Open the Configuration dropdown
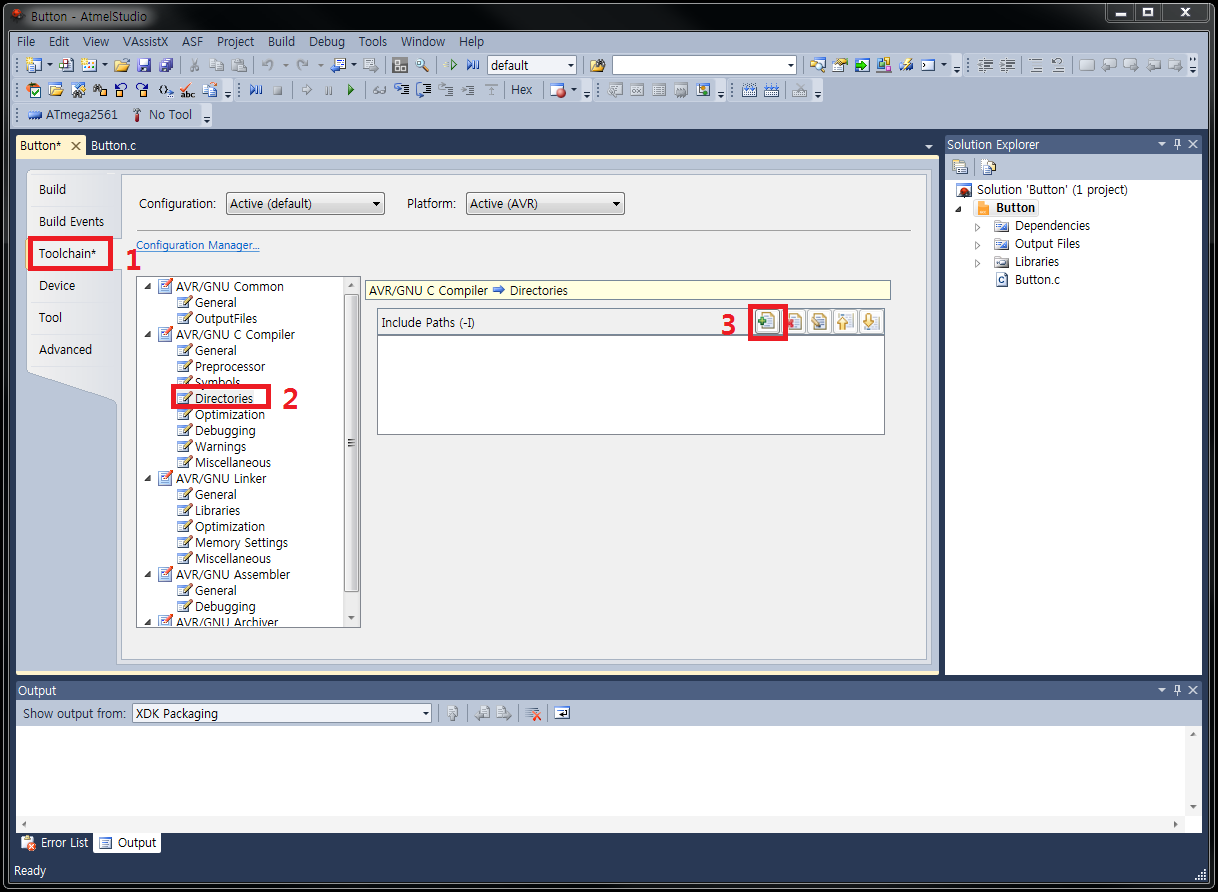 [x=305, y=204]
